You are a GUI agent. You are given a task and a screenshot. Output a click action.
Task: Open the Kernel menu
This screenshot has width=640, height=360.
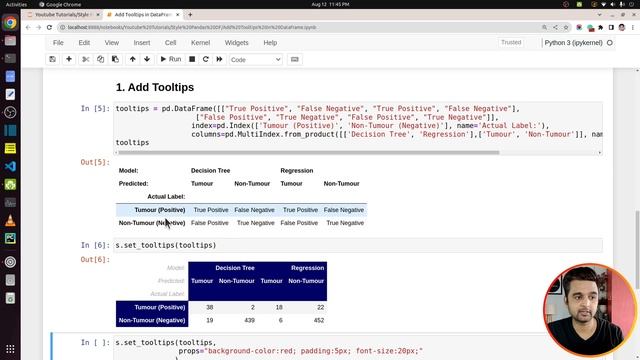tap(200, 42)
